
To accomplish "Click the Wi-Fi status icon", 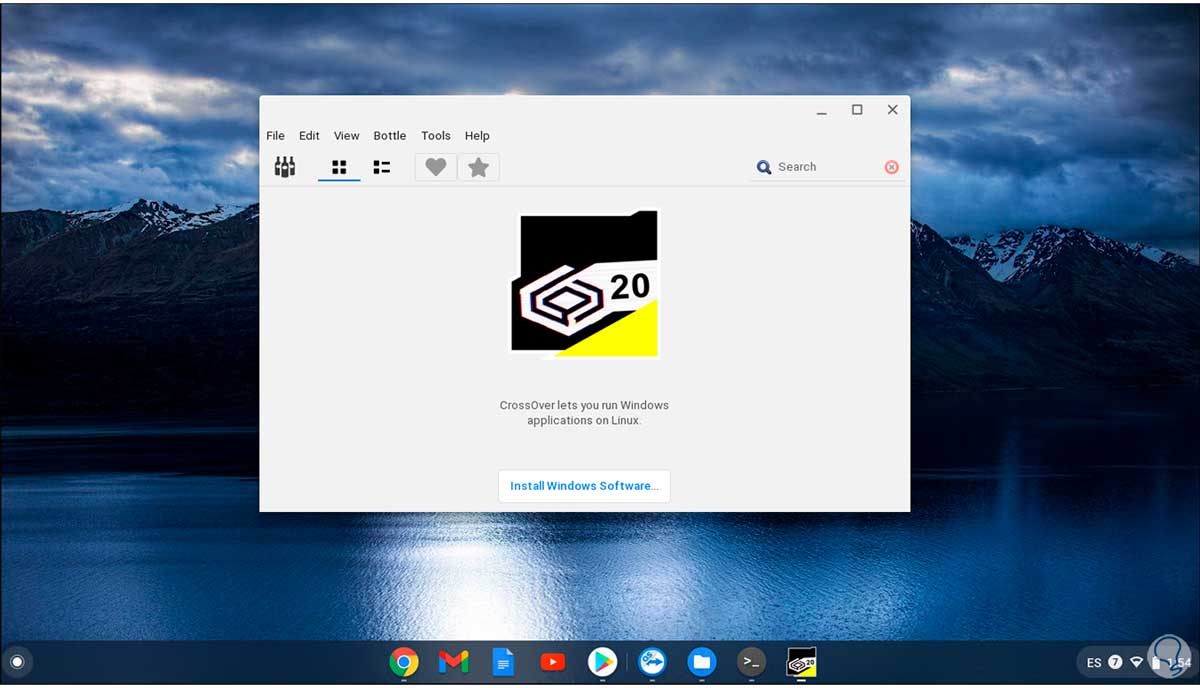I will click(x=1137, y=662).
